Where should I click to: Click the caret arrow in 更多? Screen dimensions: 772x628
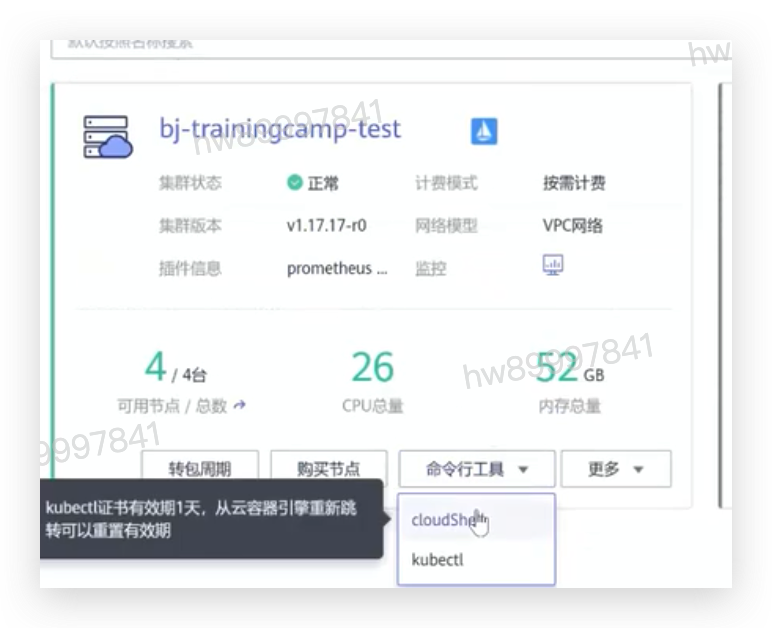click(x=639, y=470)
